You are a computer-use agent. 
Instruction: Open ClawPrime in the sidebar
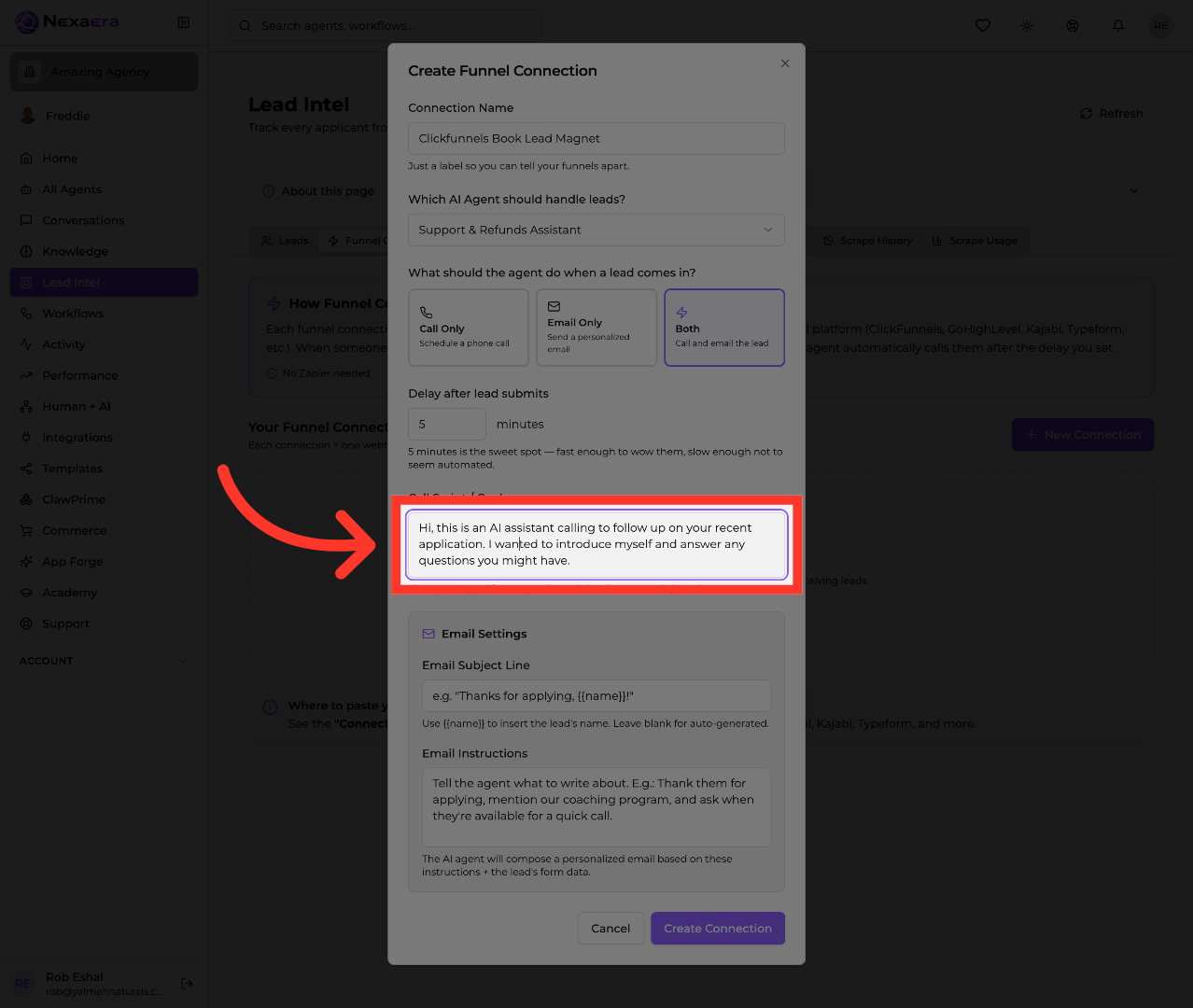click(x=104, y=499)
